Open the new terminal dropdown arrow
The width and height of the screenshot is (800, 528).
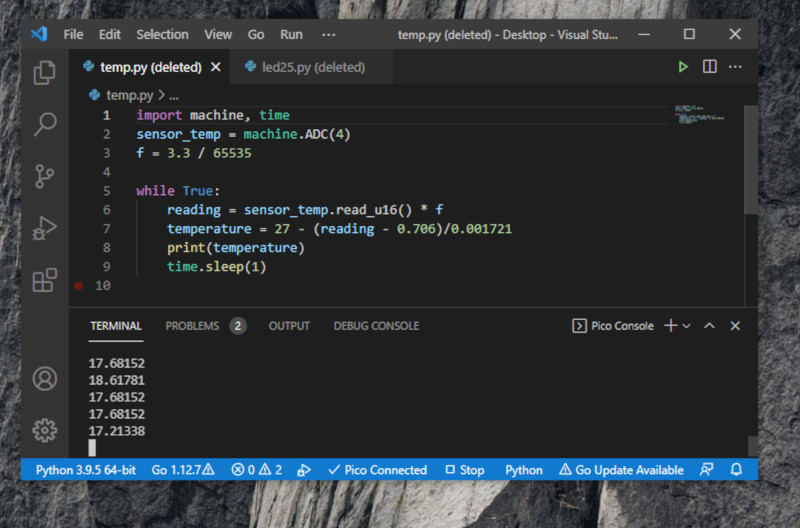click(x=687, y=326)
